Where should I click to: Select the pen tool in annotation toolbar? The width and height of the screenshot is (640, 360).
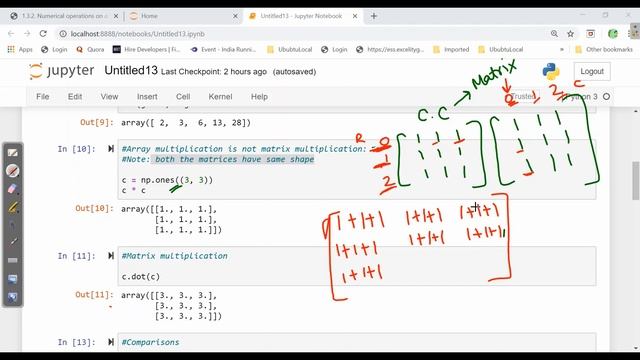click(13, 171)
